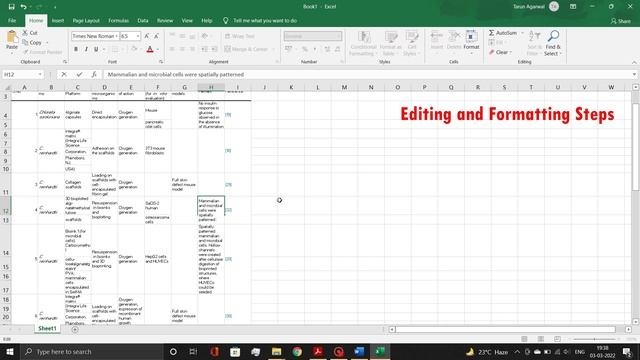Open Conditional Formatting menu

coord(363,43)
